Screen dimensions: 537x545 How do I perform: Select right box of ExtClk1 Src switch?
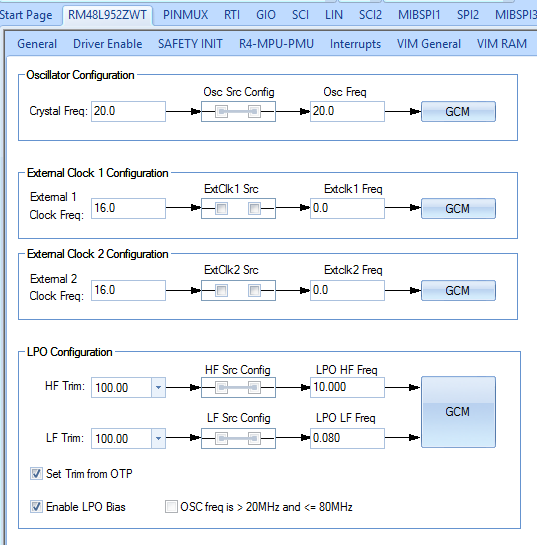pos(254,209)
